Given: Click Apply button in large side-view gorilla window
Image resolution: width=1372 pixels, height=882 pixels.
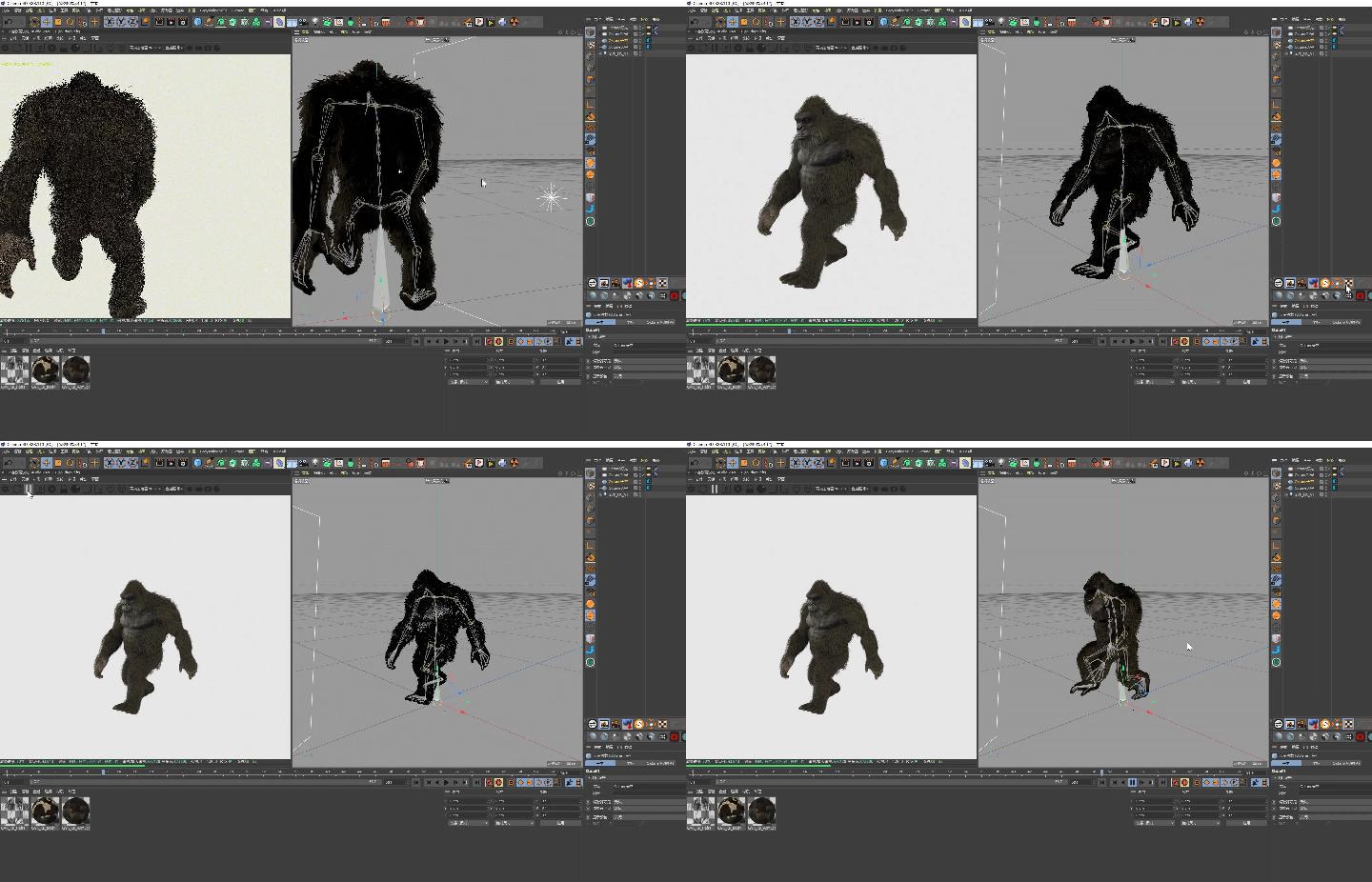Looking at the screenshot, I should click(1246, 382).
